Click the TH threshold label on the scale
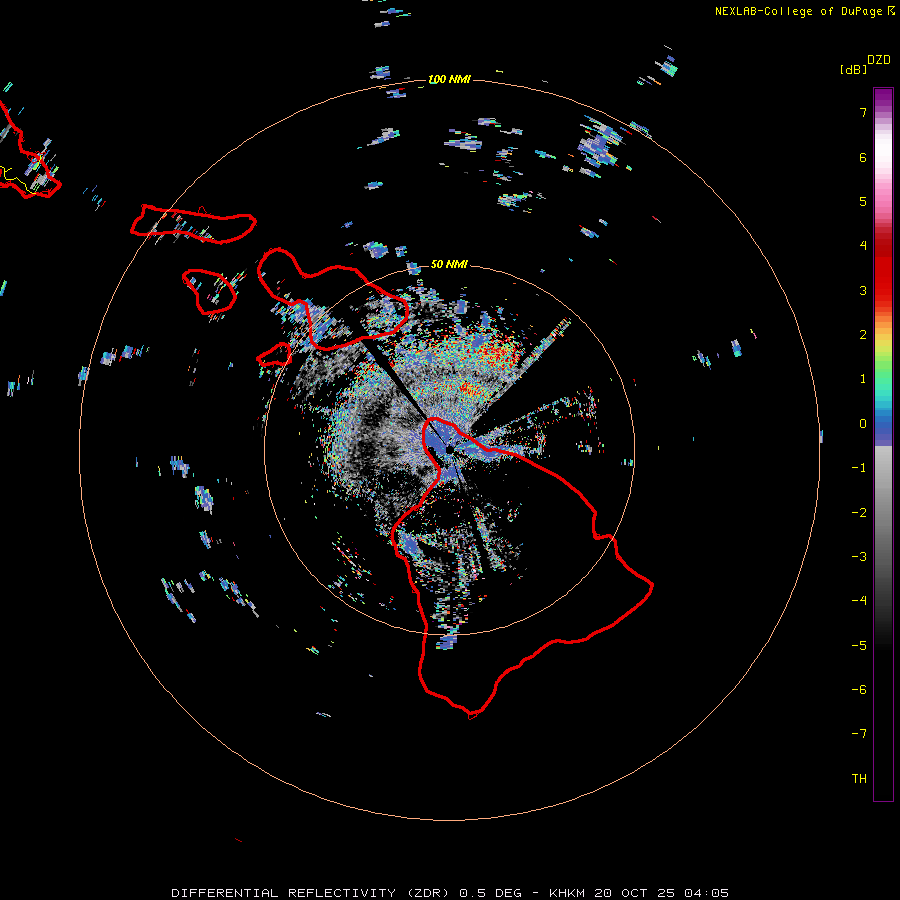 (x=859, y=779)
